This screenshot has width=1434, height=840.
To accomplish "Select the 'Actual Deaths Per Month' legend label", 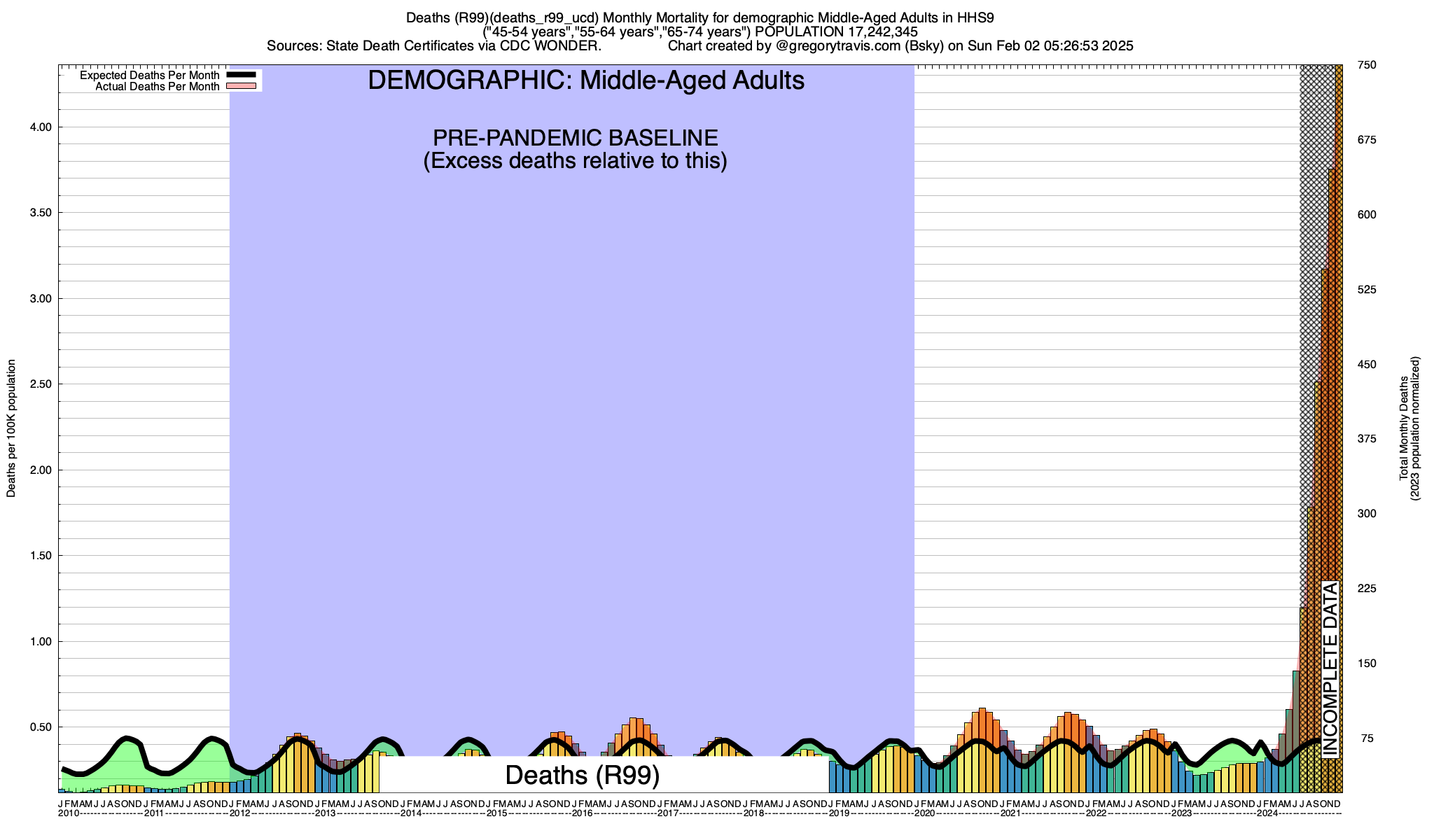I will [158, 87].
